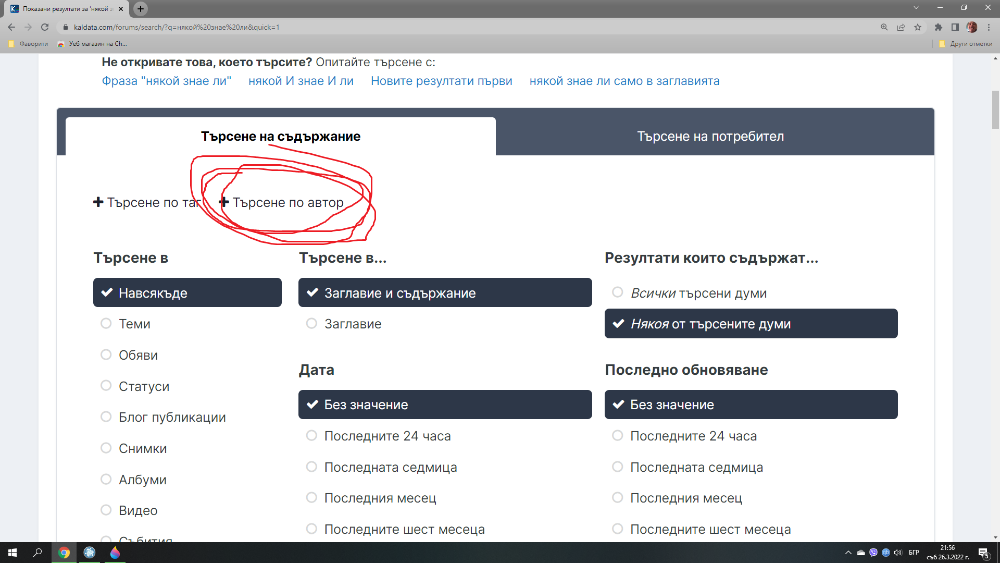
Task: Open Други отметки bookmarks folder
Action: pos(966,44)
